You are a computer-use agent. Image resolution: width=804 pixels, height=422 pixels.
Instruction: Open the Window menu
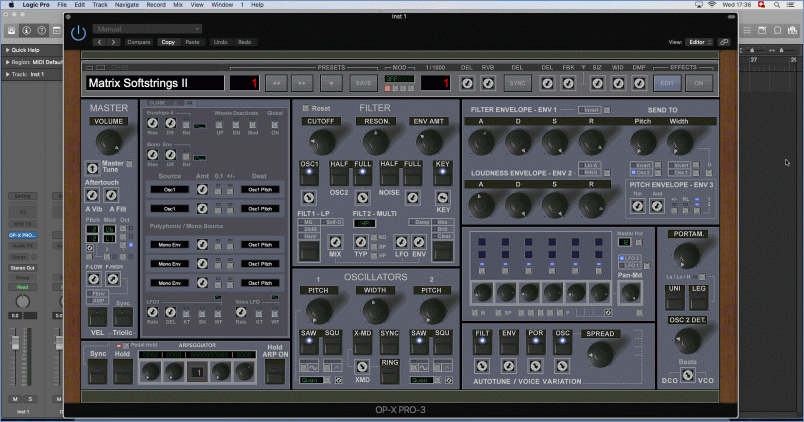click(222, 5)
